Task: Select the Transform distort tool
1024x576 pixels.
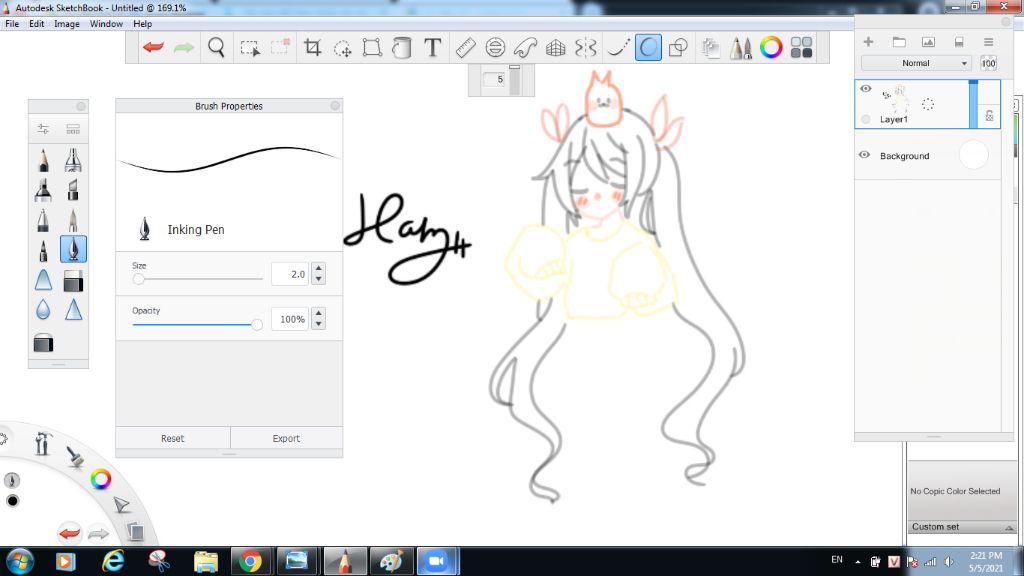Action: point(372,47)
